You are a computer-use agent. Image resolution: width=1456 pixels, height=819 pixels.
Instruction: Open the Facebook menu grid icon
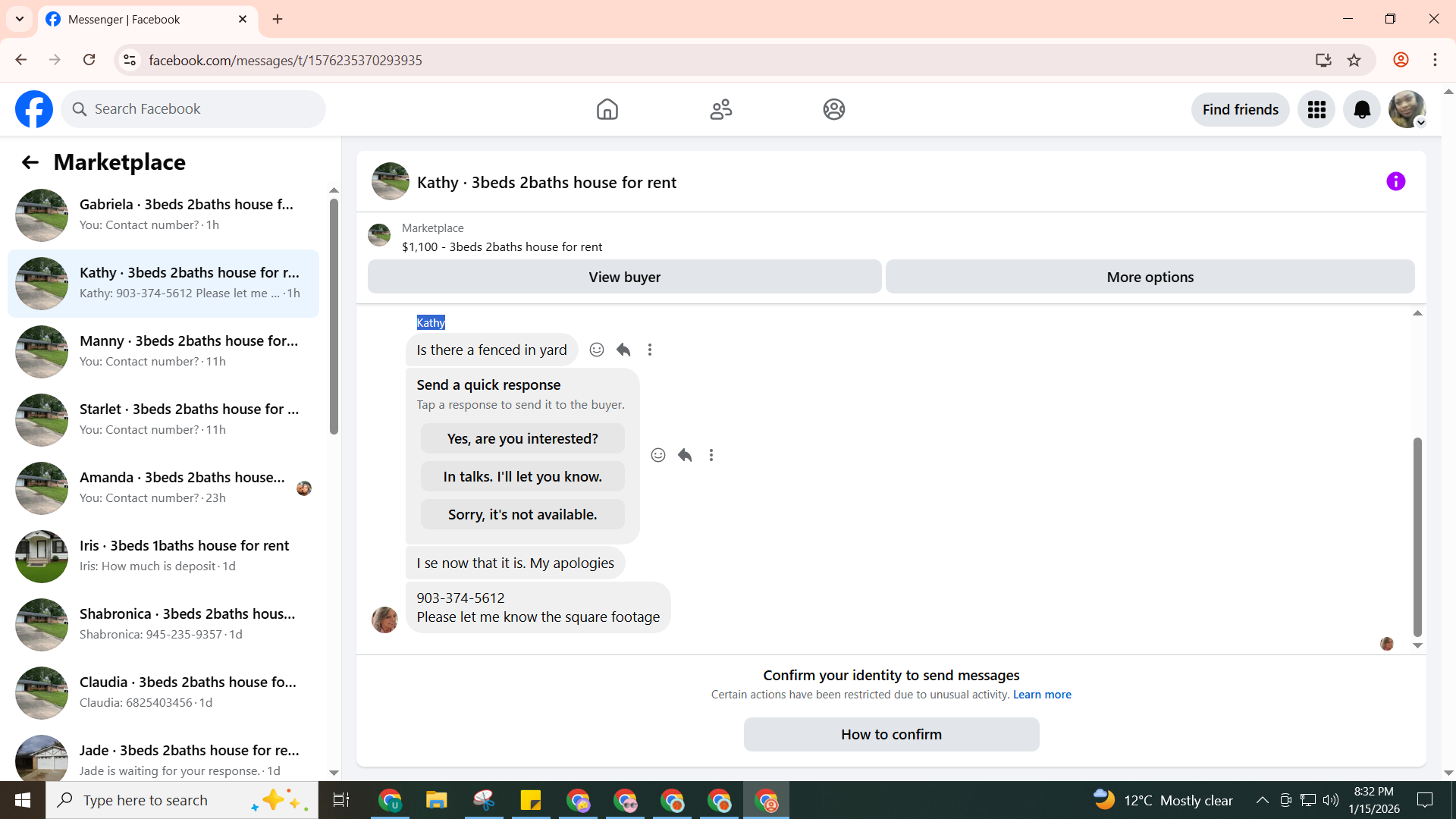[x=1316, y=110]
